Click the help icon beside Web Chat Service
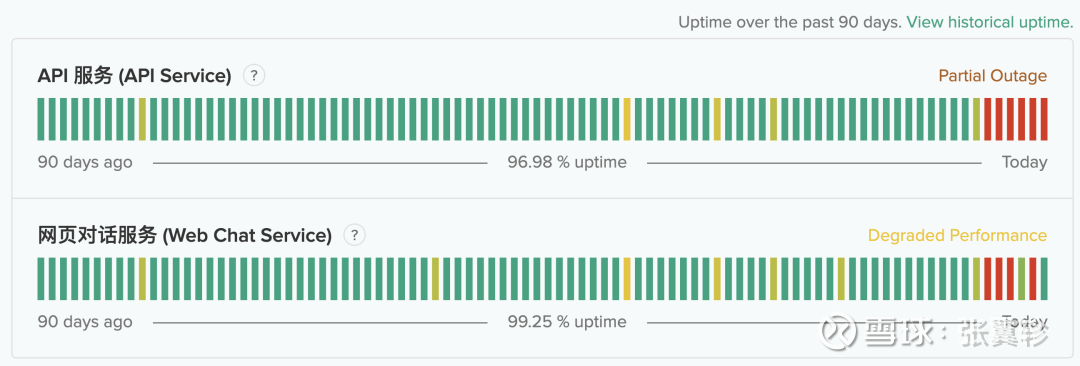 (354, 235)
